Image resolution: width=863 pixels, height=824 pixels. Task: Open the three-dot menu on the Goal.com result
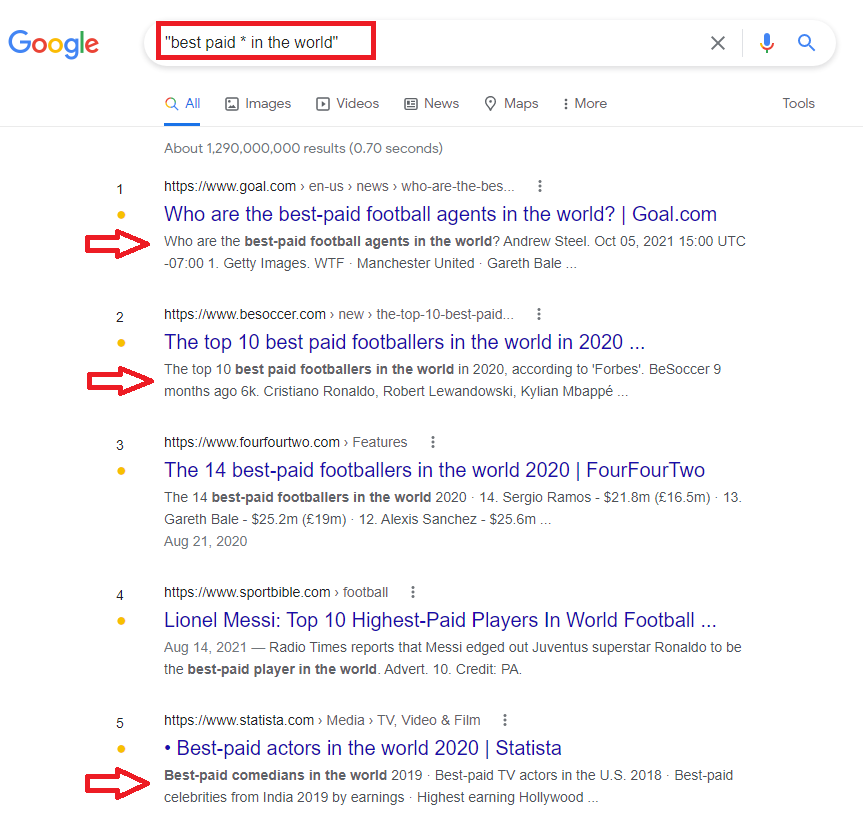540,185
